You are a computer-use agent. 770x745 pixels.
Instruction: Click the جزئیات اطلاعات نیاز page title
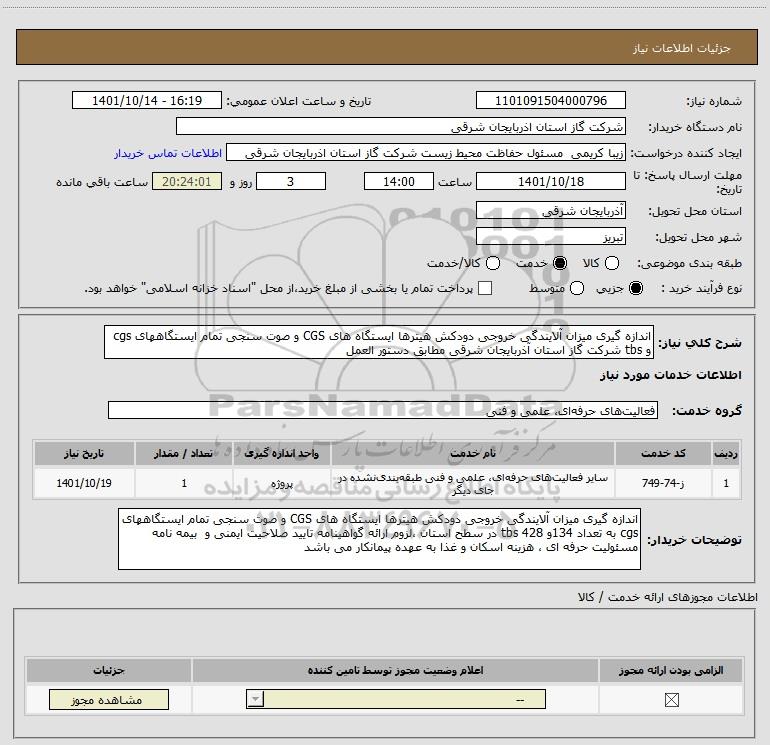pos(681,48)
